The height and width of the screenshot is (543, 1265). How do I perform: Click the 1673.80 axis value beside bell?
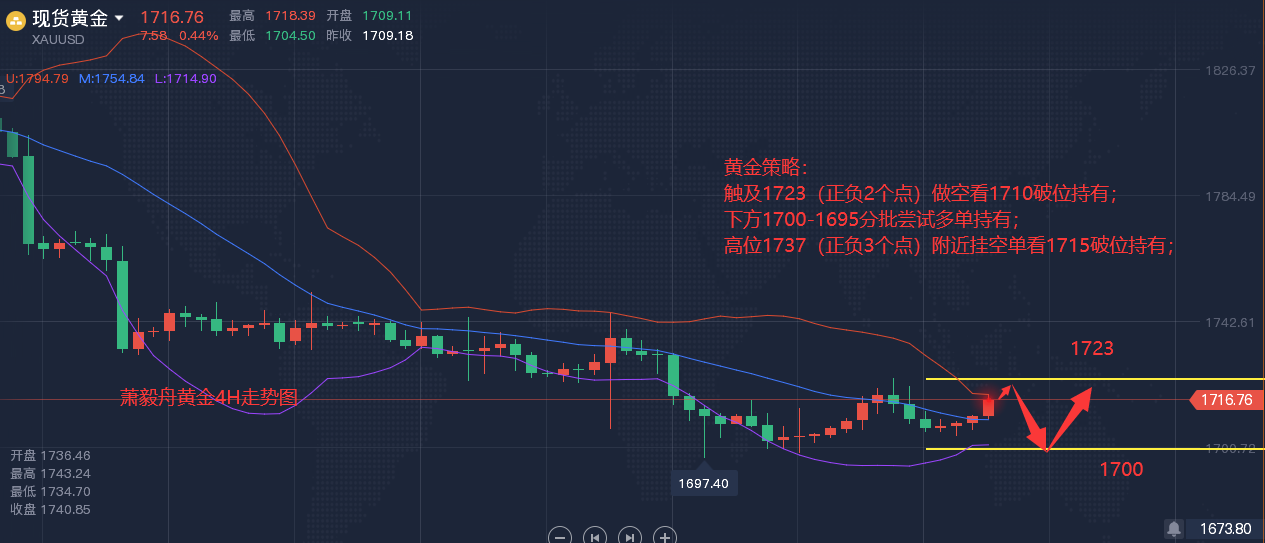click(1226, 528)
